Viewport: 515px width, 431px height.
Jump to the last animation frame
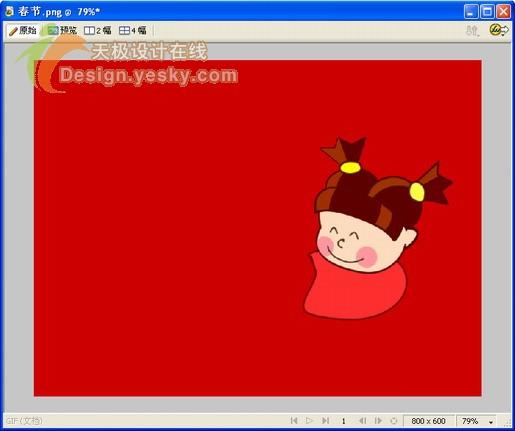point(326,421)
